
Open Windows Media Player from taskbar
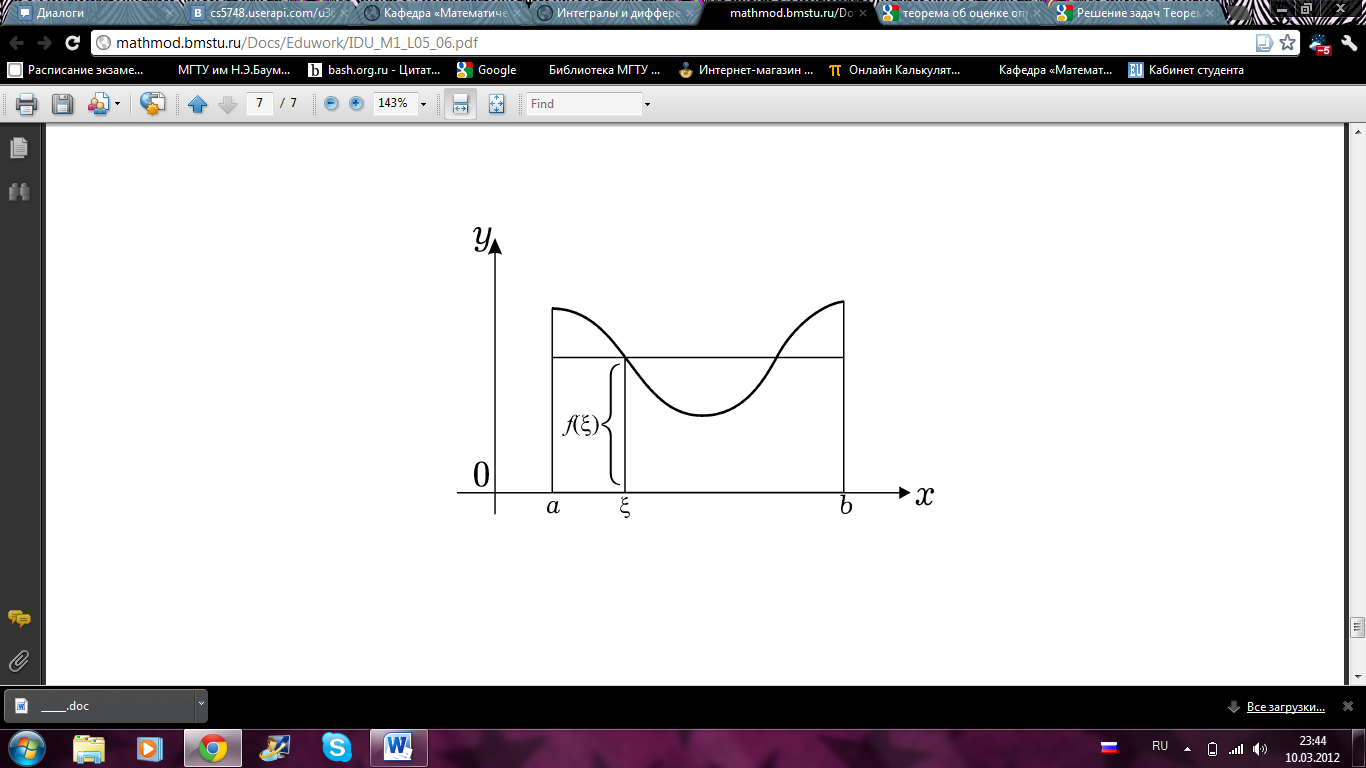point(149,747)
